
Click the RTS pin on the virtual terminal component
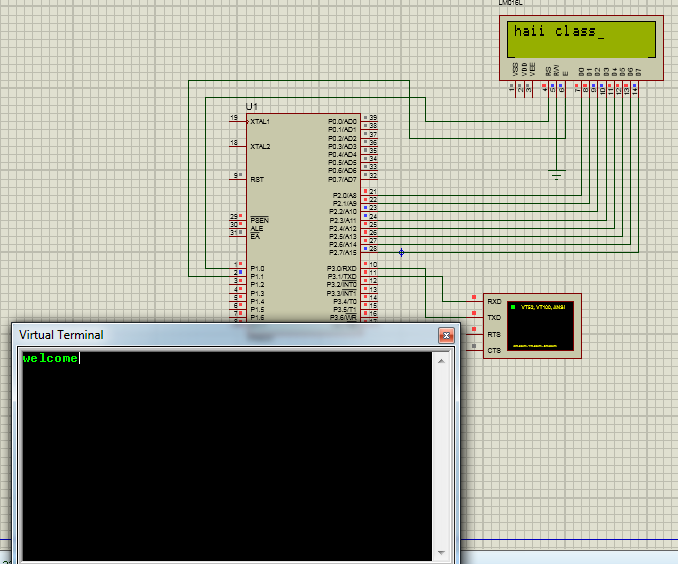click(x=494, y=335)
